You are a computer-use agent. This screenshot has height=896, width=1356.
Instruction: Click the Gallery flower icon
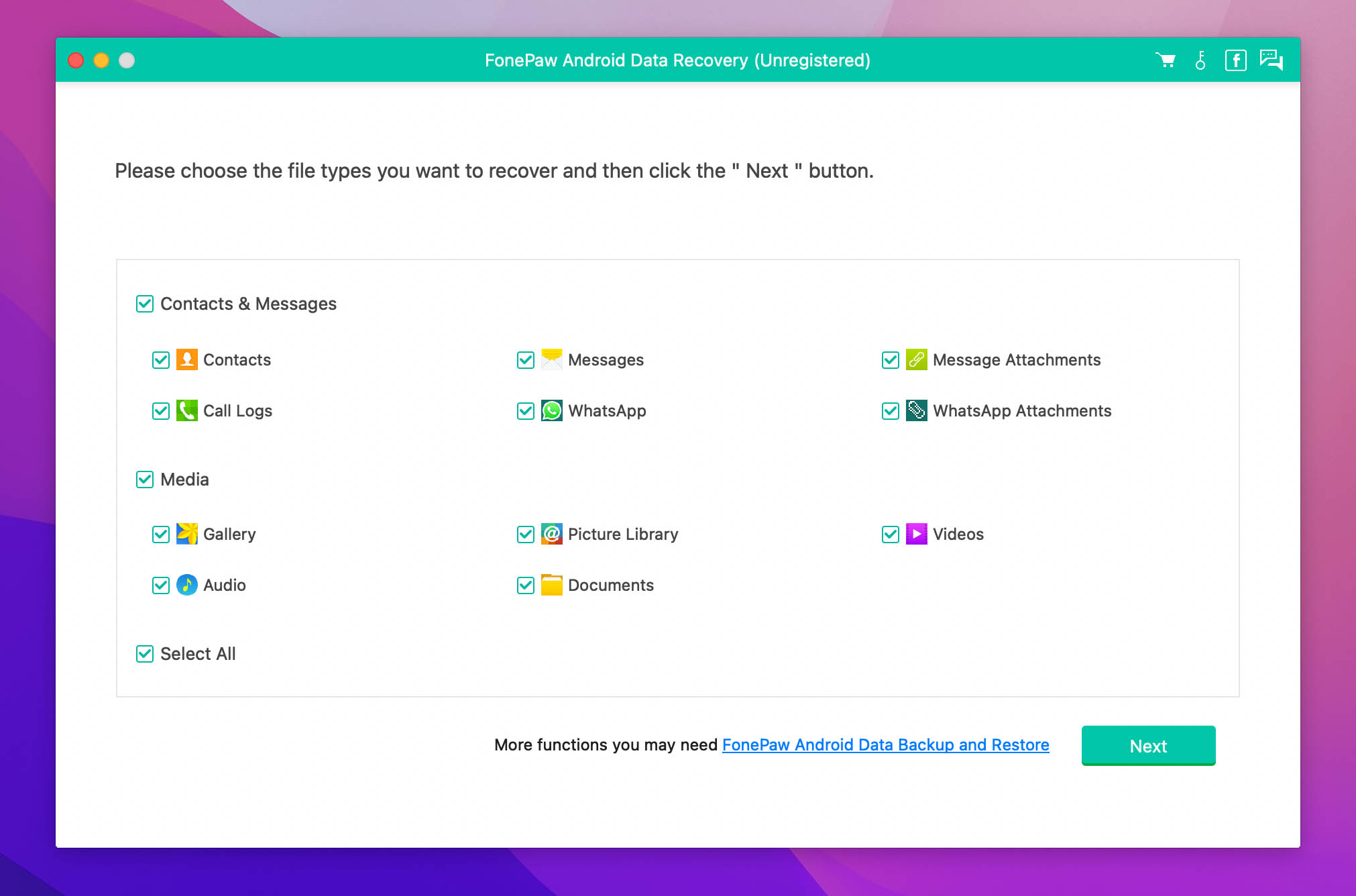click(x=187, y=535)
